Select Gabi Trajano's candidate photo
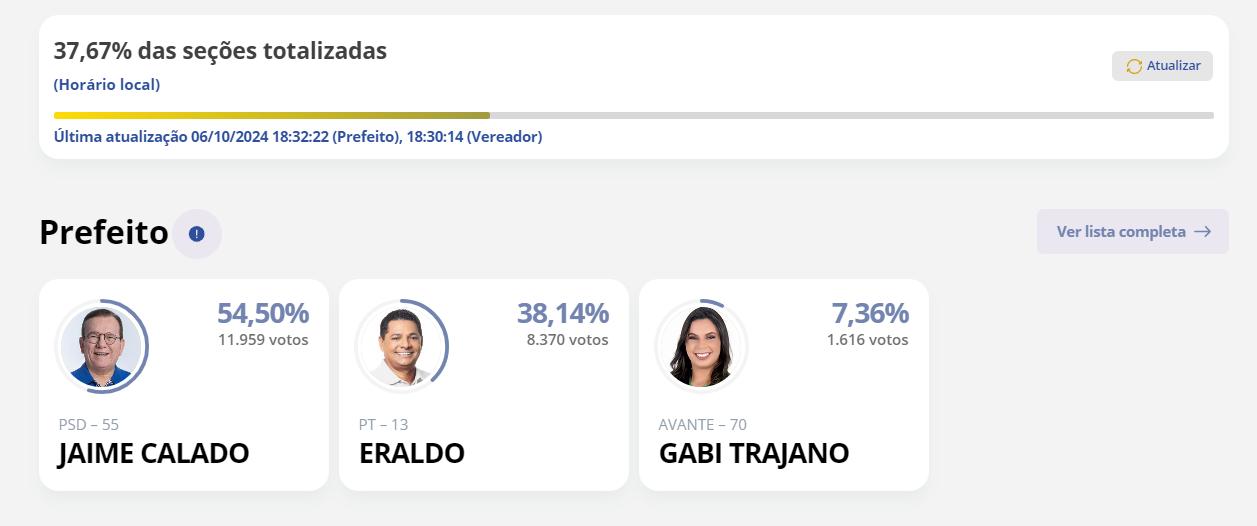 (701, 346)
